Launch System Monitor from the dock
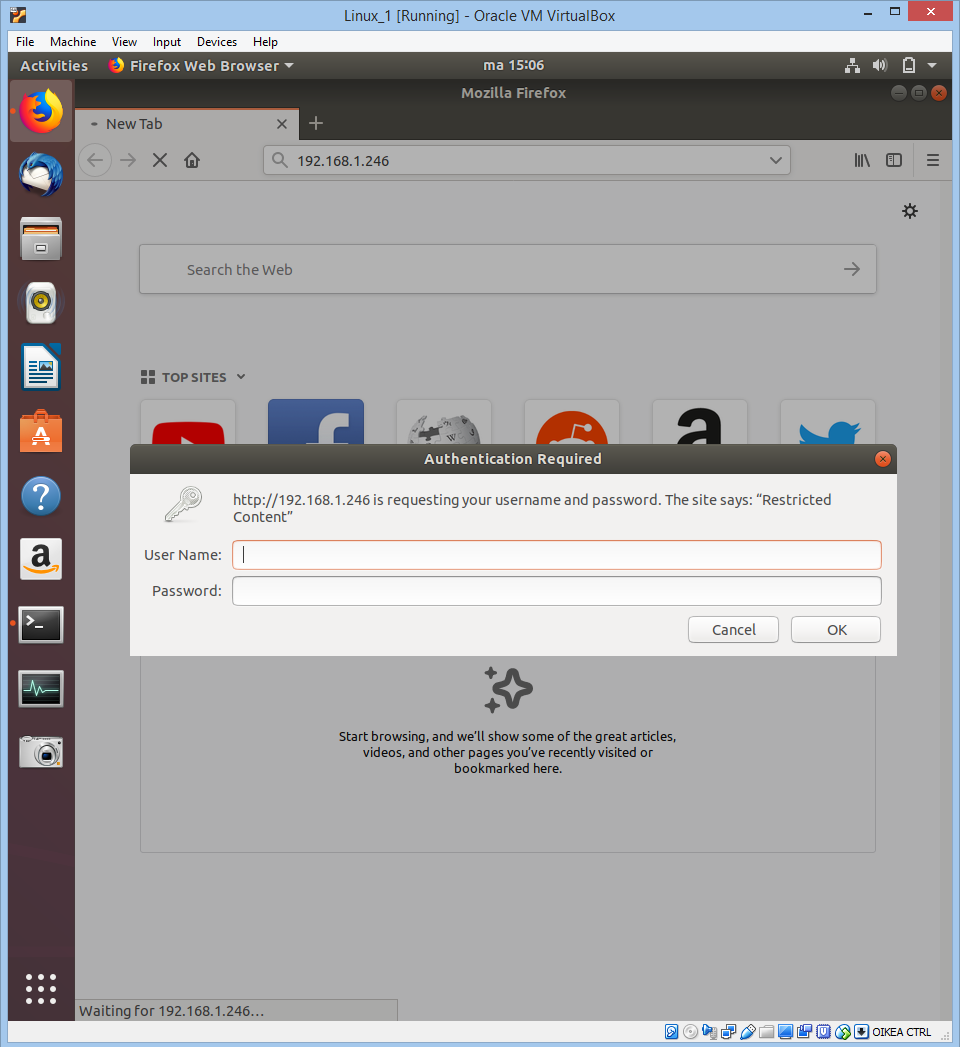Image resolution: width=960 pixels, height=1047 pixels. click(40, 688)
